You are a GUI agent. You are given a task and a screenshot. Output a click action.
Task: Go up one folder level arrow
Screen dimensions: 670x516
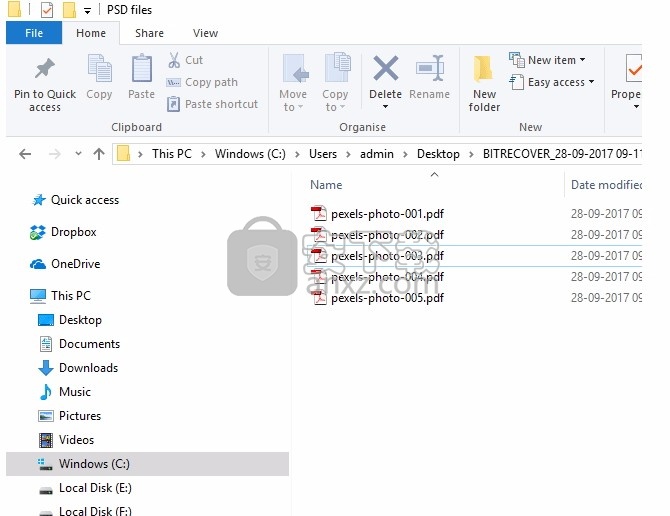pos(99,154)
